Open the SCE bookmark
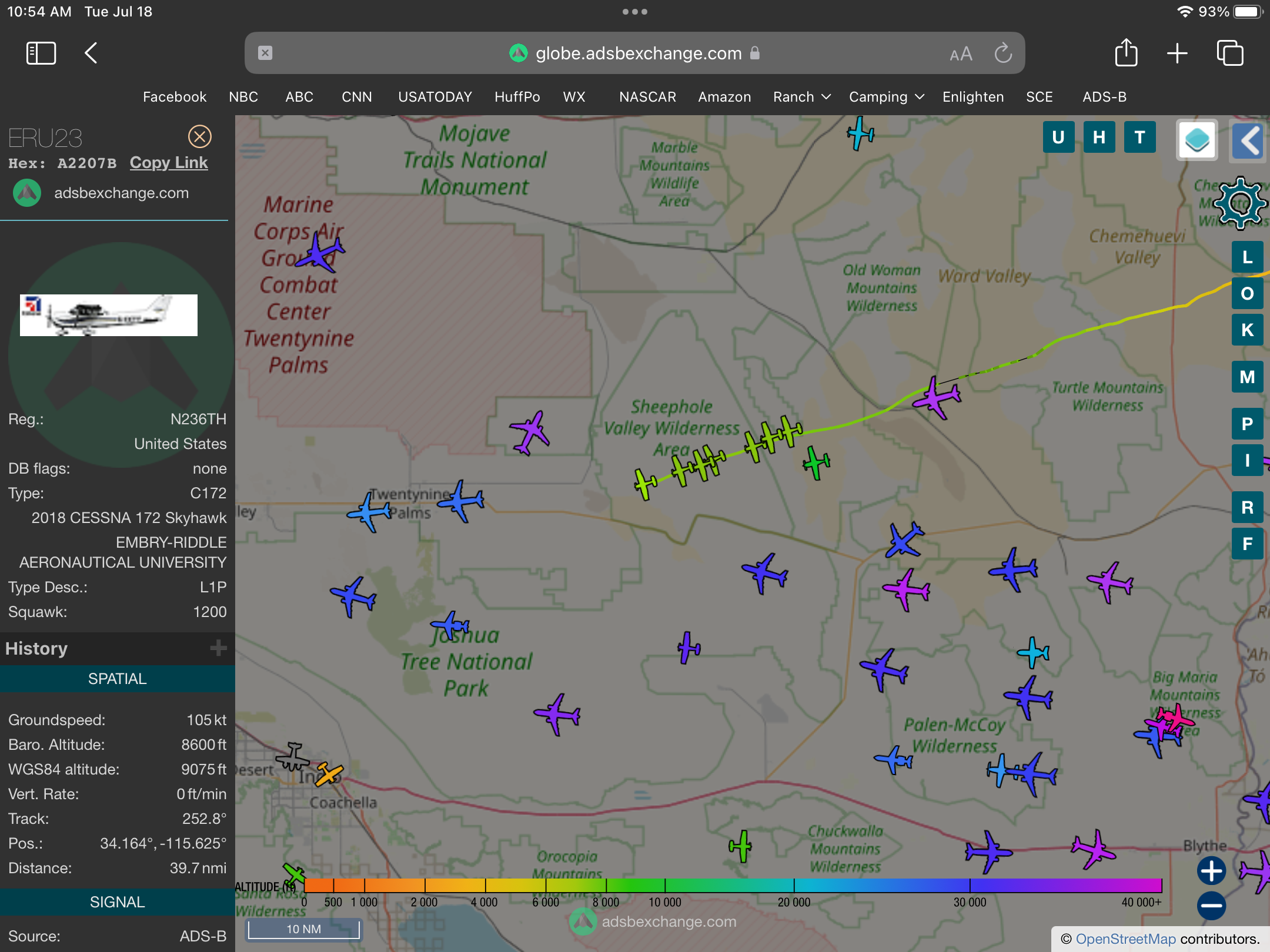1270x952 pixels. pos(1039,97)
